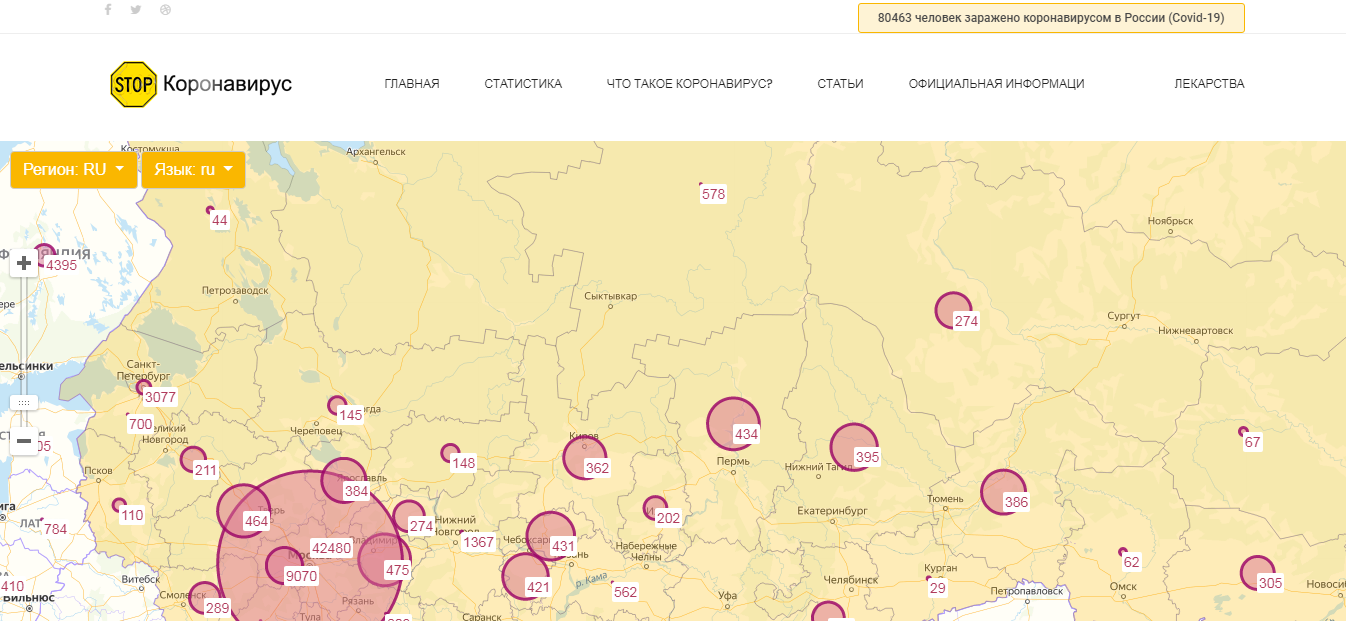Image resolution: width=1346 pixels, height=621 pixels.
Task: Select the circle marker beside label 362
Action: pyautogui.click(x=585, y=458)
